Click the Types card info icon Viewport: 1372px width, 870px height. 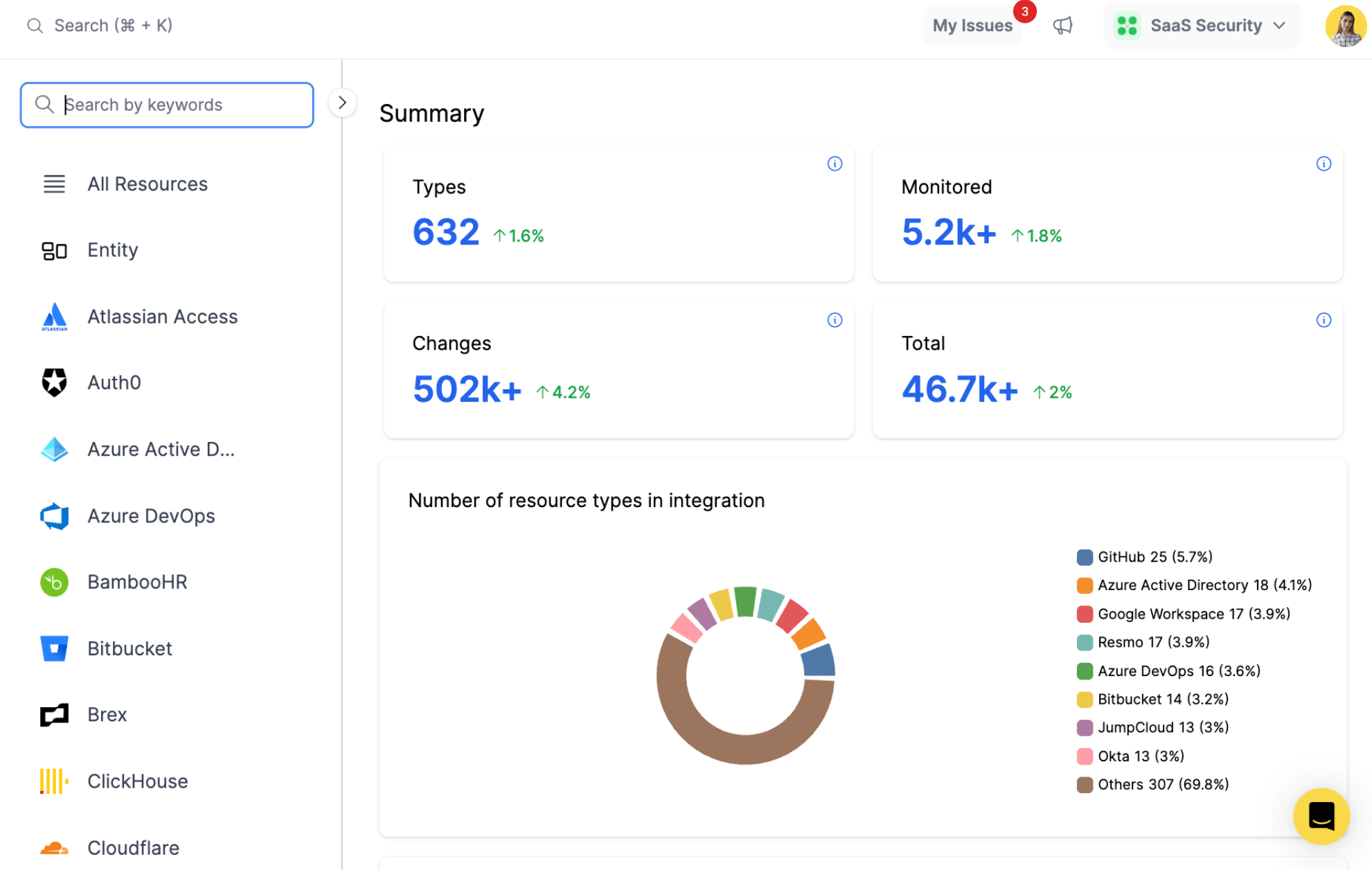click(x=835, y=163)
